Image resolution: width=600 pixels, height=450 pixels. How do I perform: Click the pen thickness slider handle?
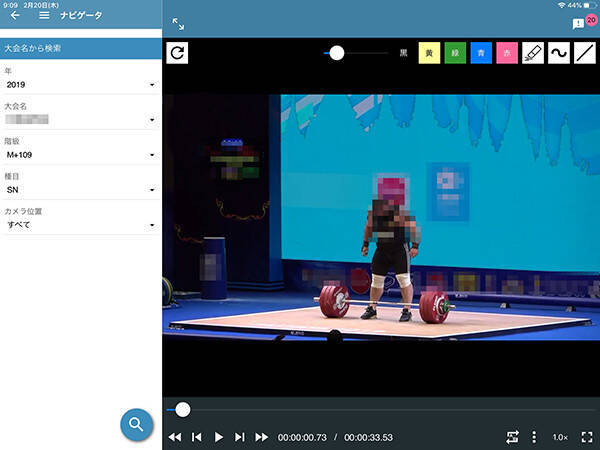tap(337, 53)
